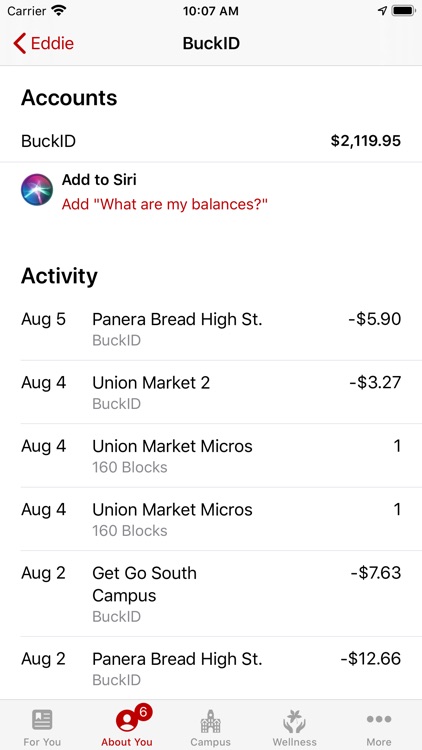422x750 pixels.
Task: Tap the Wi-Fi icon in status bar
Action: pos(59,11)
